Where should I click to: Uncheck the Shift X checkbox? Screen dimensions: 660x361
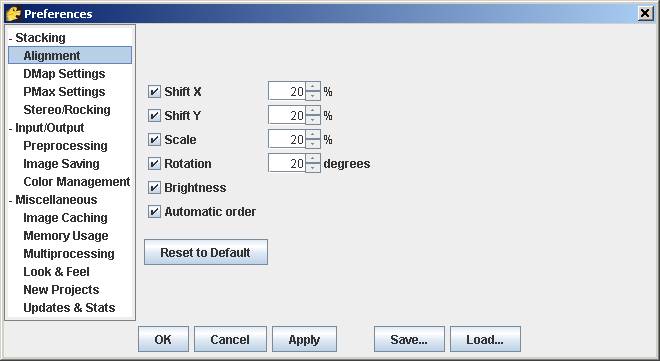point(154,91)
